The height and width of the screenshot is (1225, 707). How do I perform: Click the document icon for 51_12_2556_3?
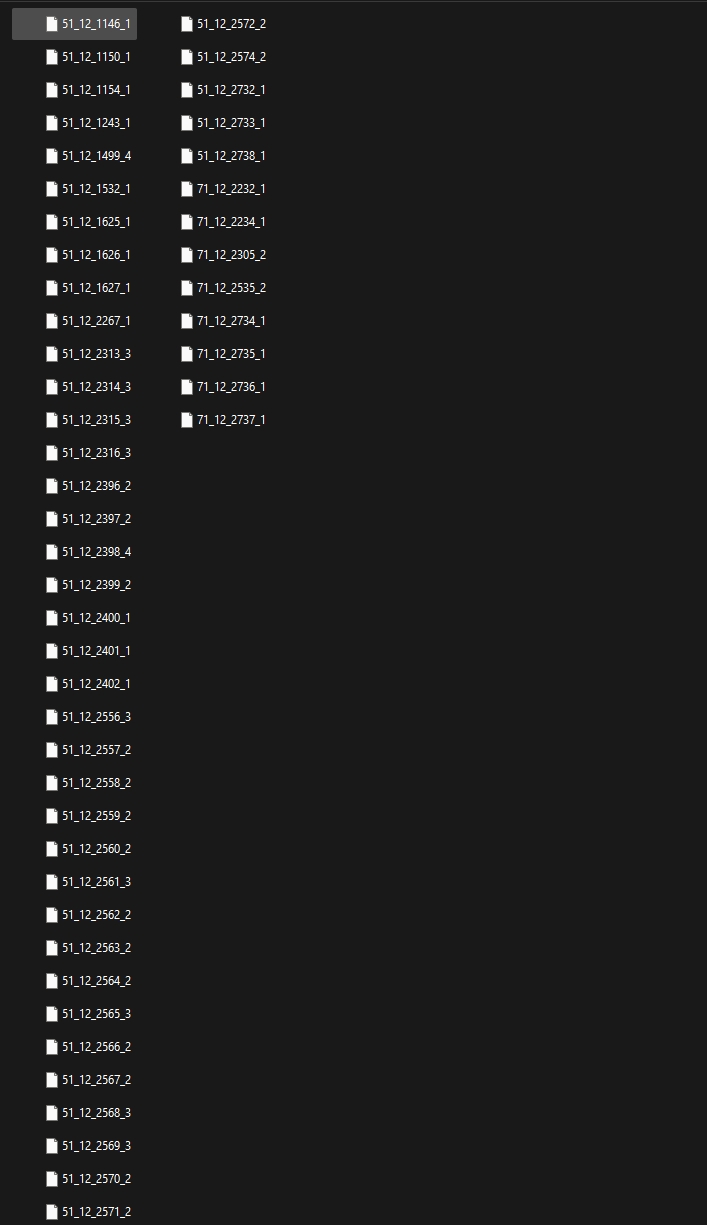coord(51,716)
